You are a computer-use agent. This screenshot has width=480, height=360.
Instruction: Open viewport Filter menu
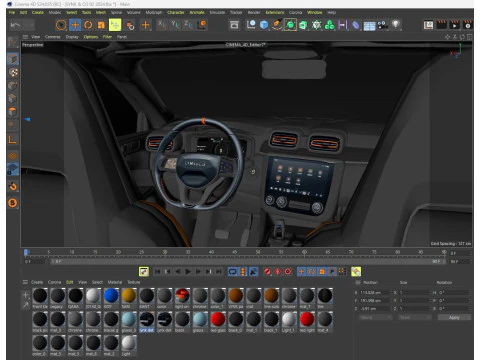click(x=107, y=37)
